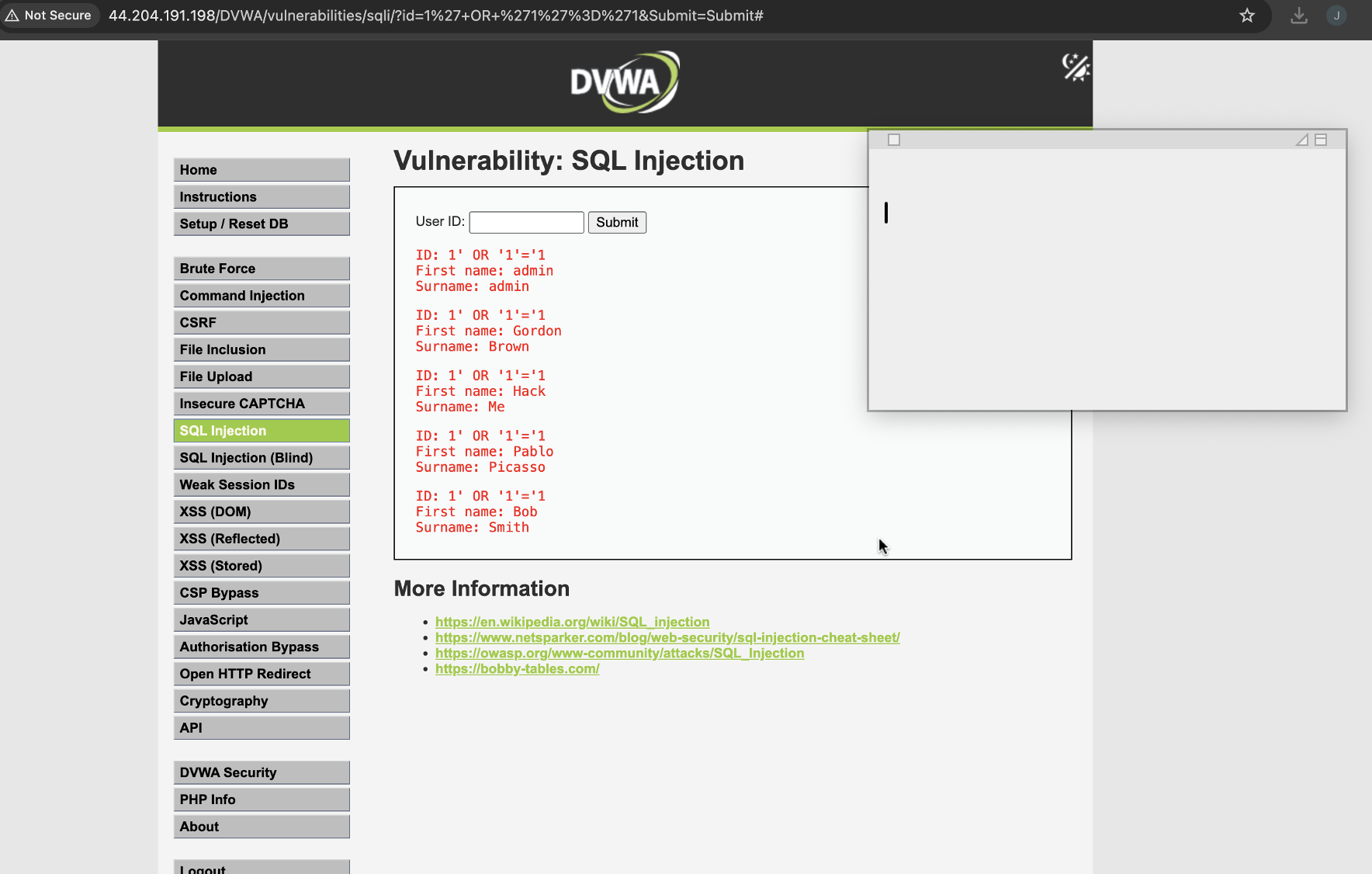
Task: Click the Not Secure warning badge
Action: point(50,16)
